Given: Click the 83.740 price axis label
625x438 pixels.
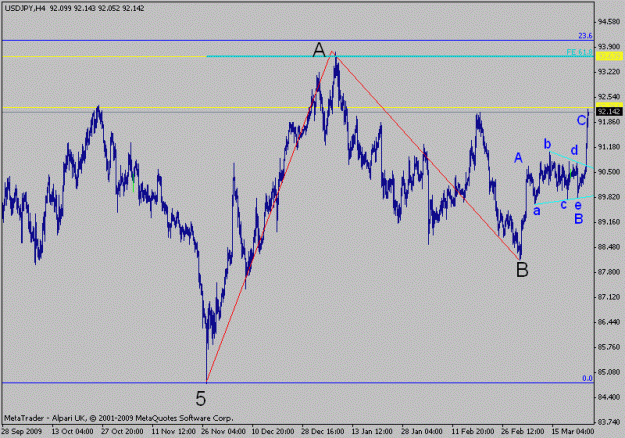Looking at the screenshot, I should (x=609, y=422).
